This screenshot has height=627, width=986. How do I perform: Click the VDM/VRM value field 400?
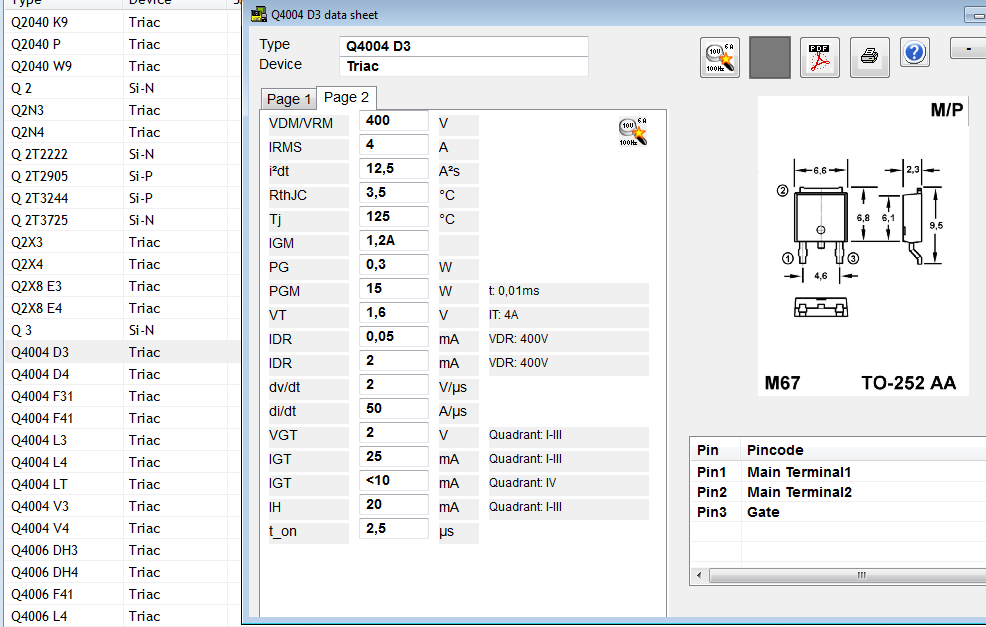point(394,121)
